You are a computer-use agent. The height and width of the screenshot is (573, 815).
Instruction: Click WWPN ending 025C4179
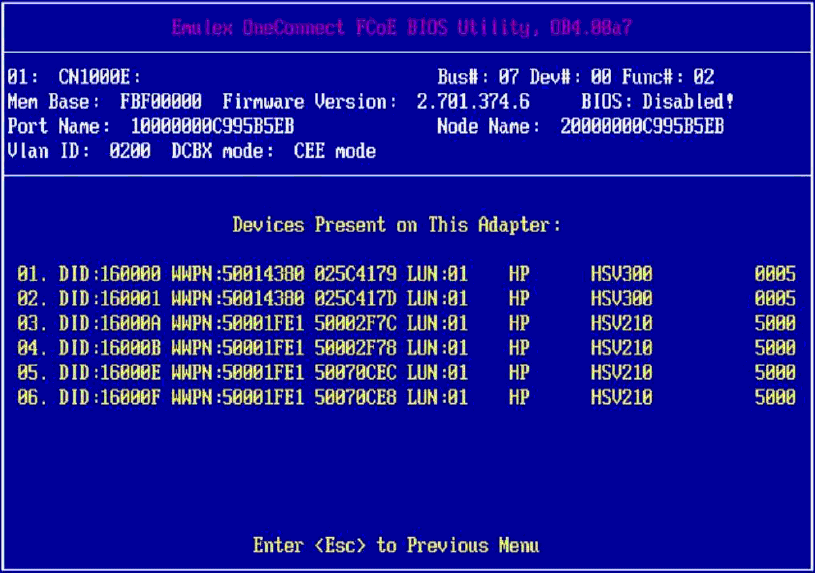[356, 274]
